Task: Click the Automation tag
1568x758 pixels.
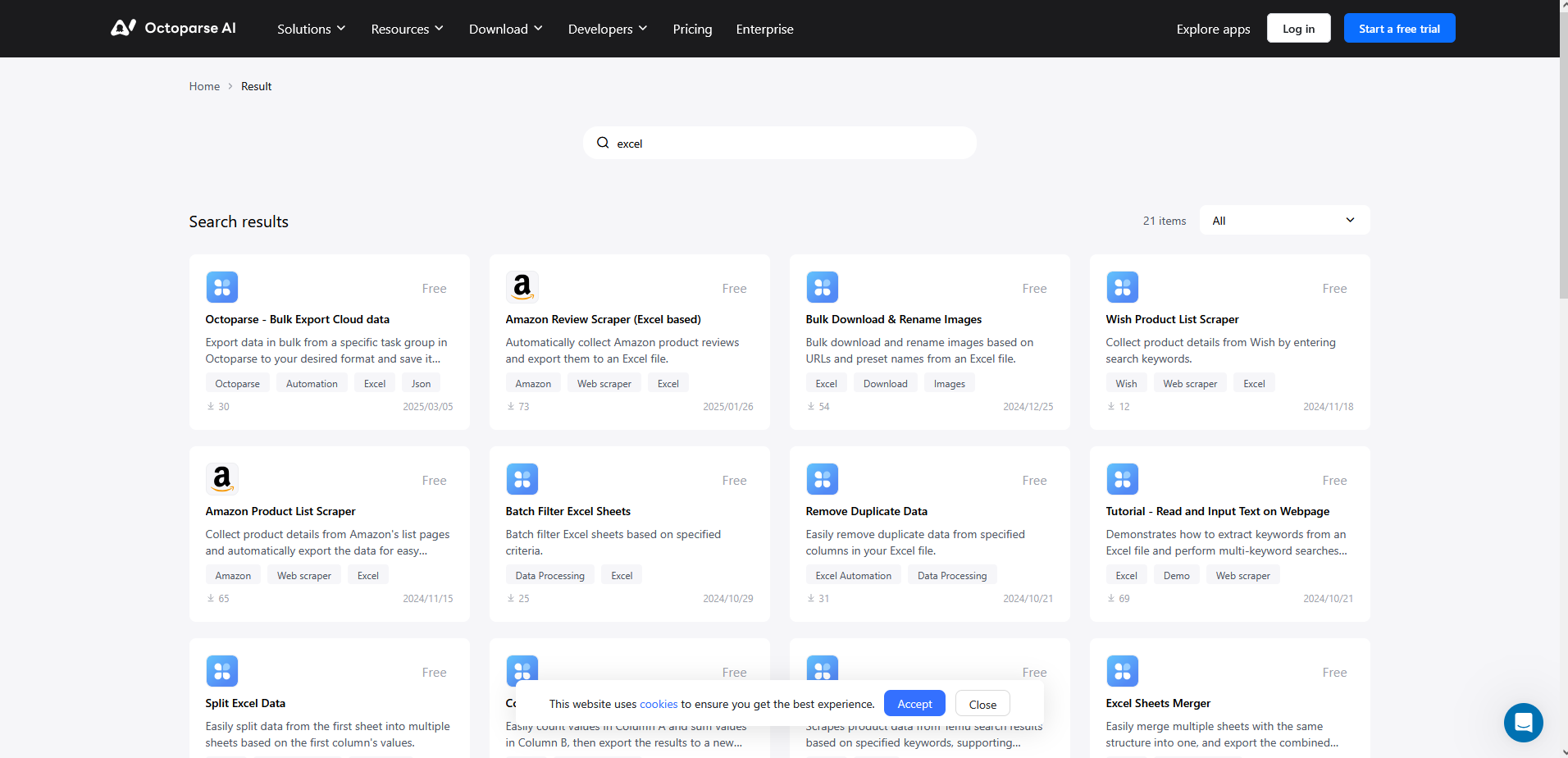Action: pos(312,383)
